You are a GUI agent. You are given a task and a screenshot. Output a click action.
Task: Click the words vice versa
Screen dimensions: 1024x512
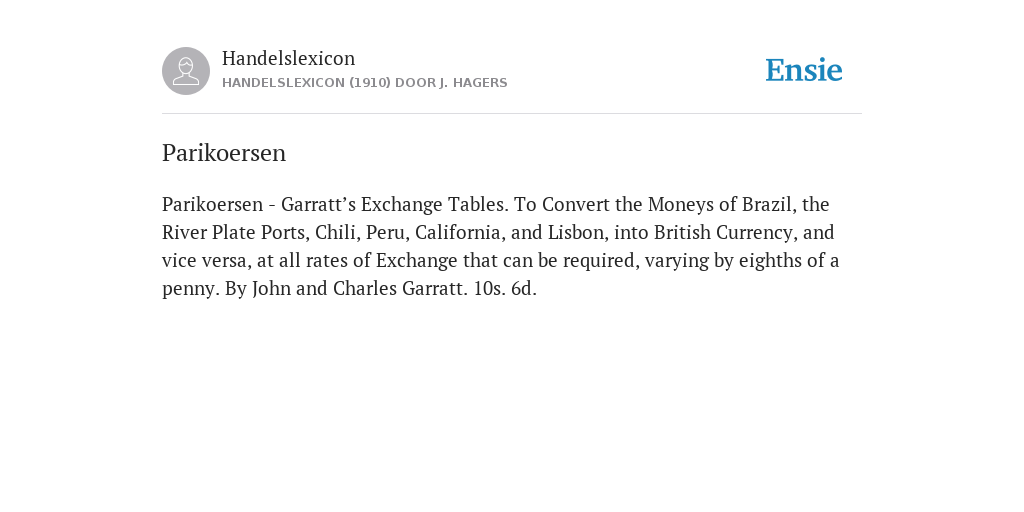206,261
